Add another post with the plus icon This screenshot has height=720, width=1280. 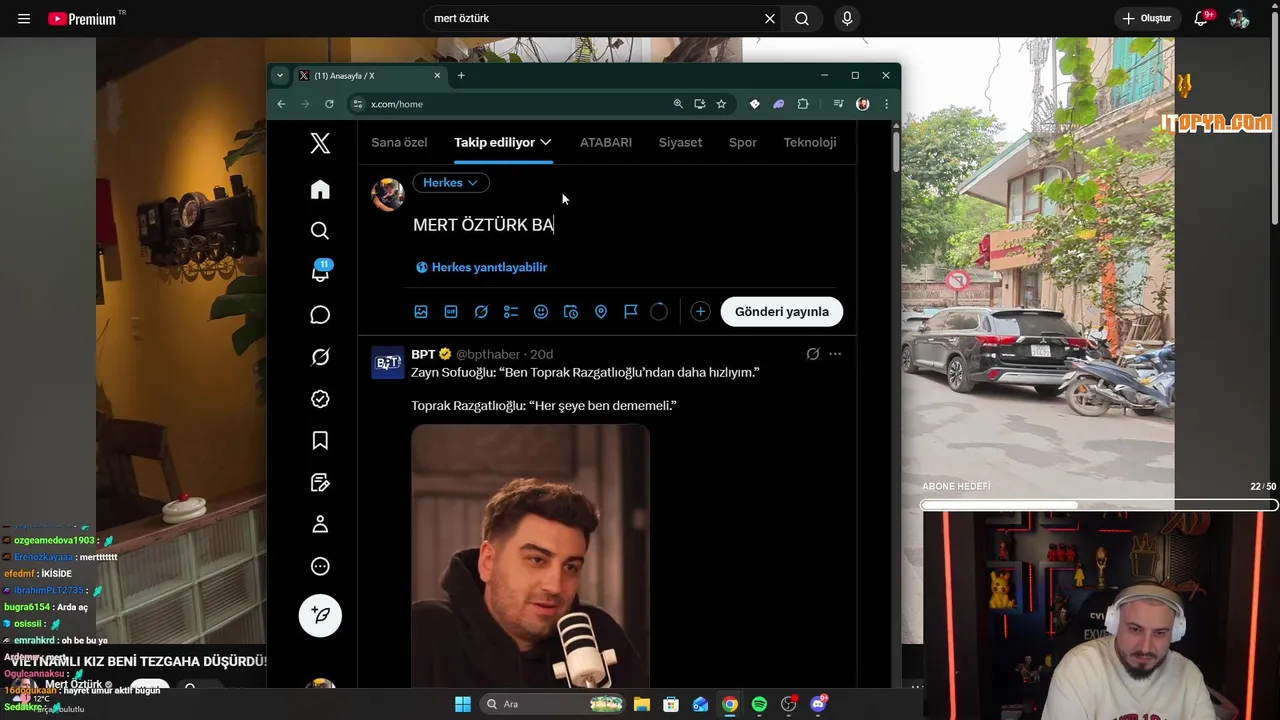click(x=700, y=312)
